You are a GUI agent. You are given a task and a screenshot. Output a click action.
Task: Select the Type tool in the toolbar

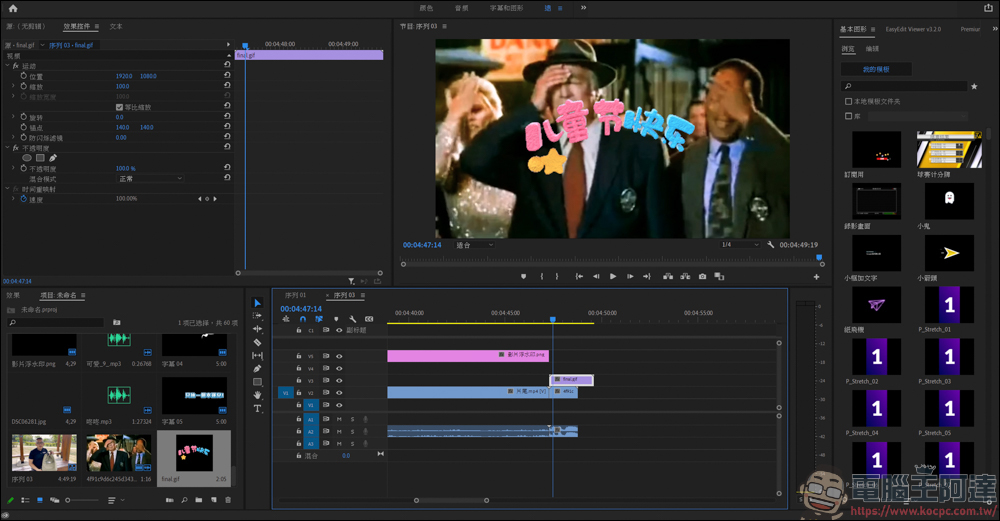tap(257, 408)
